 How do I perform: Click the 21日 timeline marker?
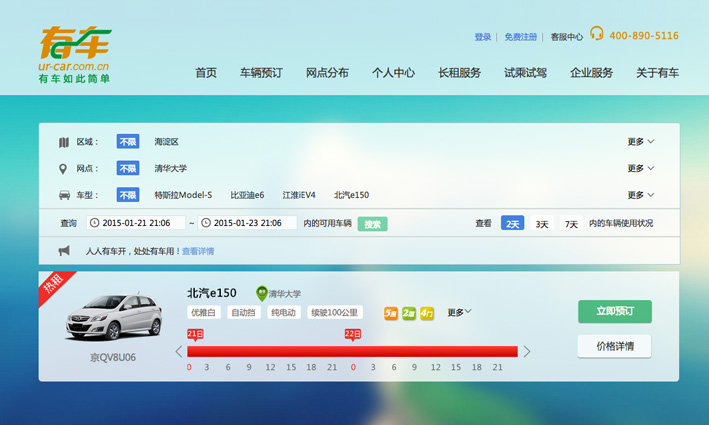pyautogui.click(x=195, y=335)
